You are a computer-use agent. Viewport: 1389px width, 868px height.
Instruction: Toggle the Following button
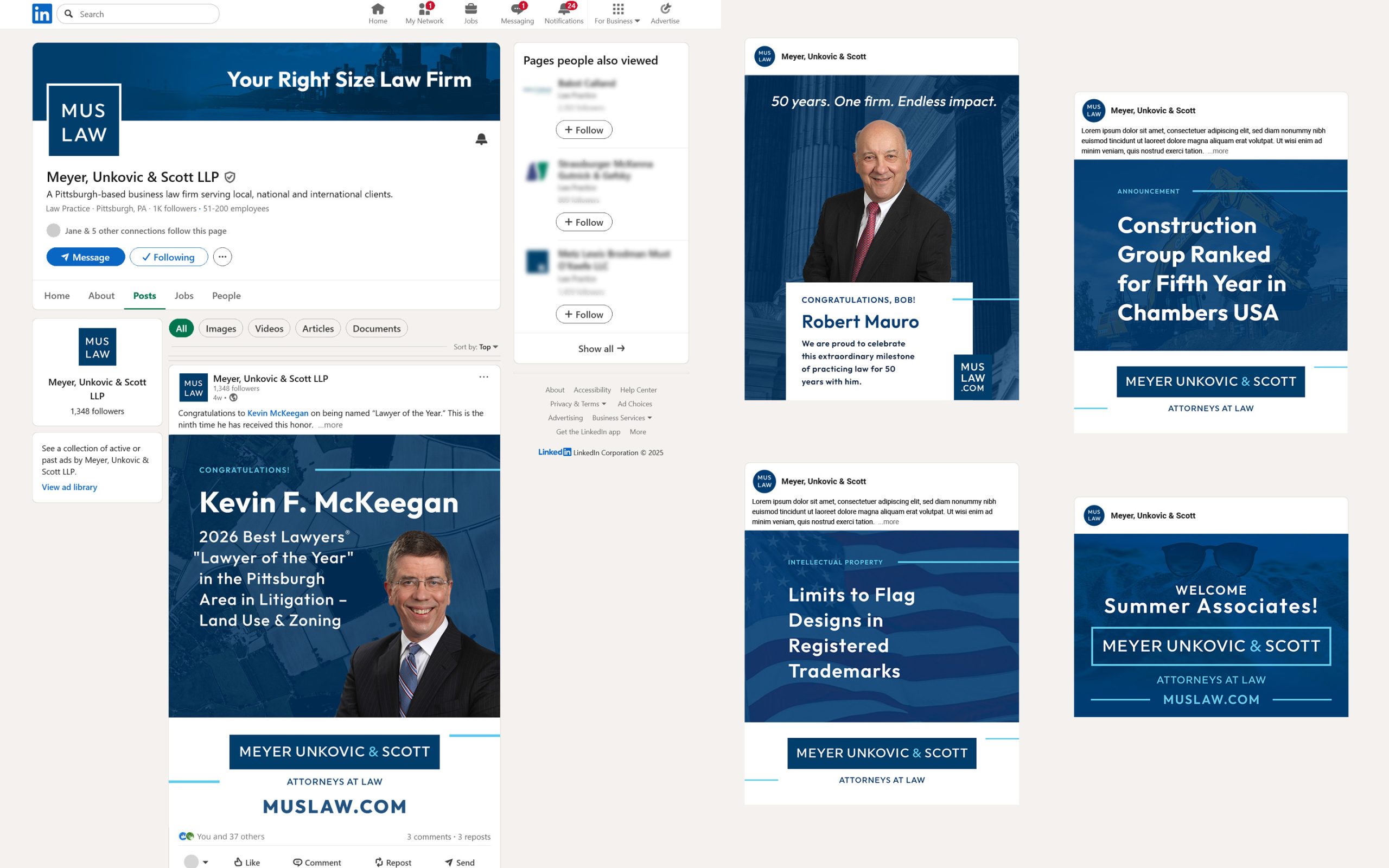tap(169, 257)
